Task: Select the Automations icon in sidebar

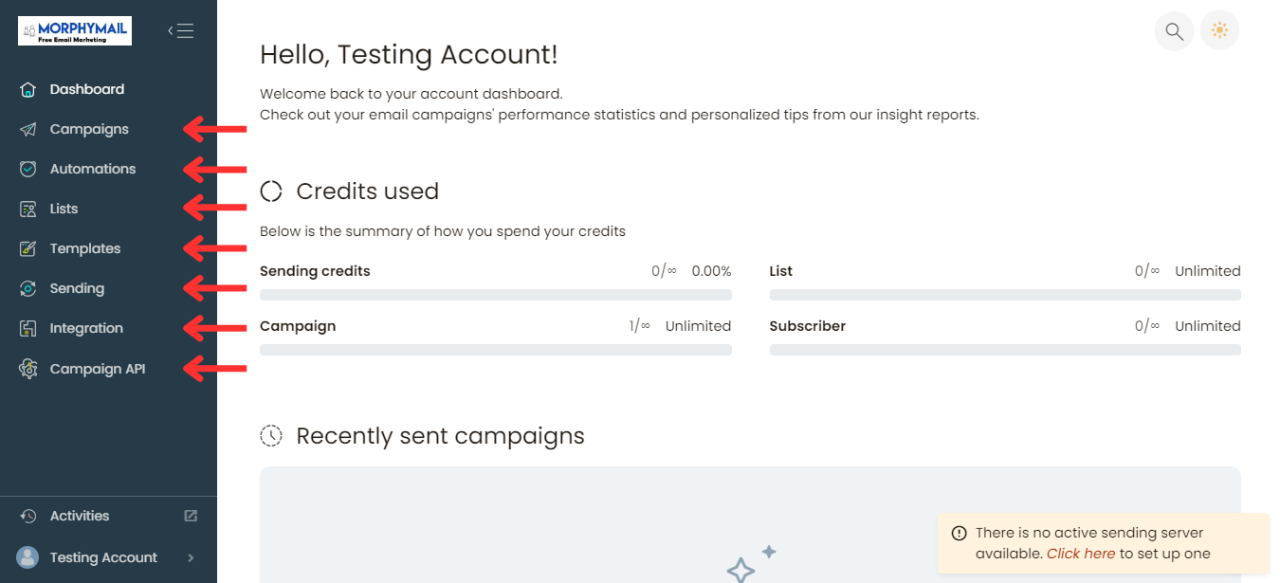Action: pyautogui.click(x=27, y=168)
